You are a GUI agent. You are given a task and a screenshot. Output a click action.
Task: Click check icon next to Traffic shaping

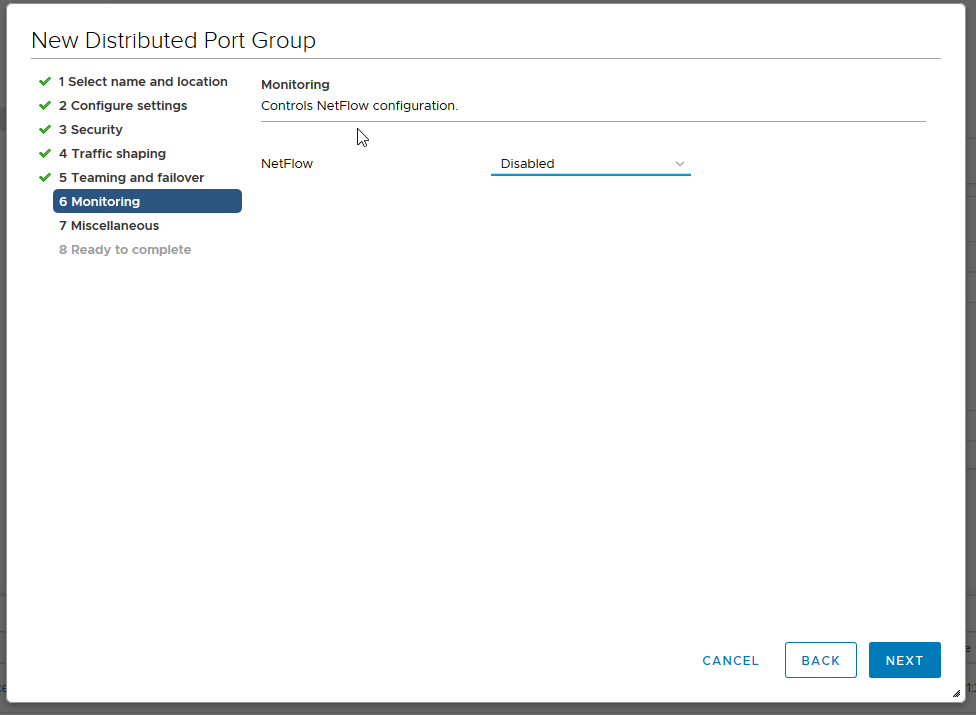click(45, 153)
